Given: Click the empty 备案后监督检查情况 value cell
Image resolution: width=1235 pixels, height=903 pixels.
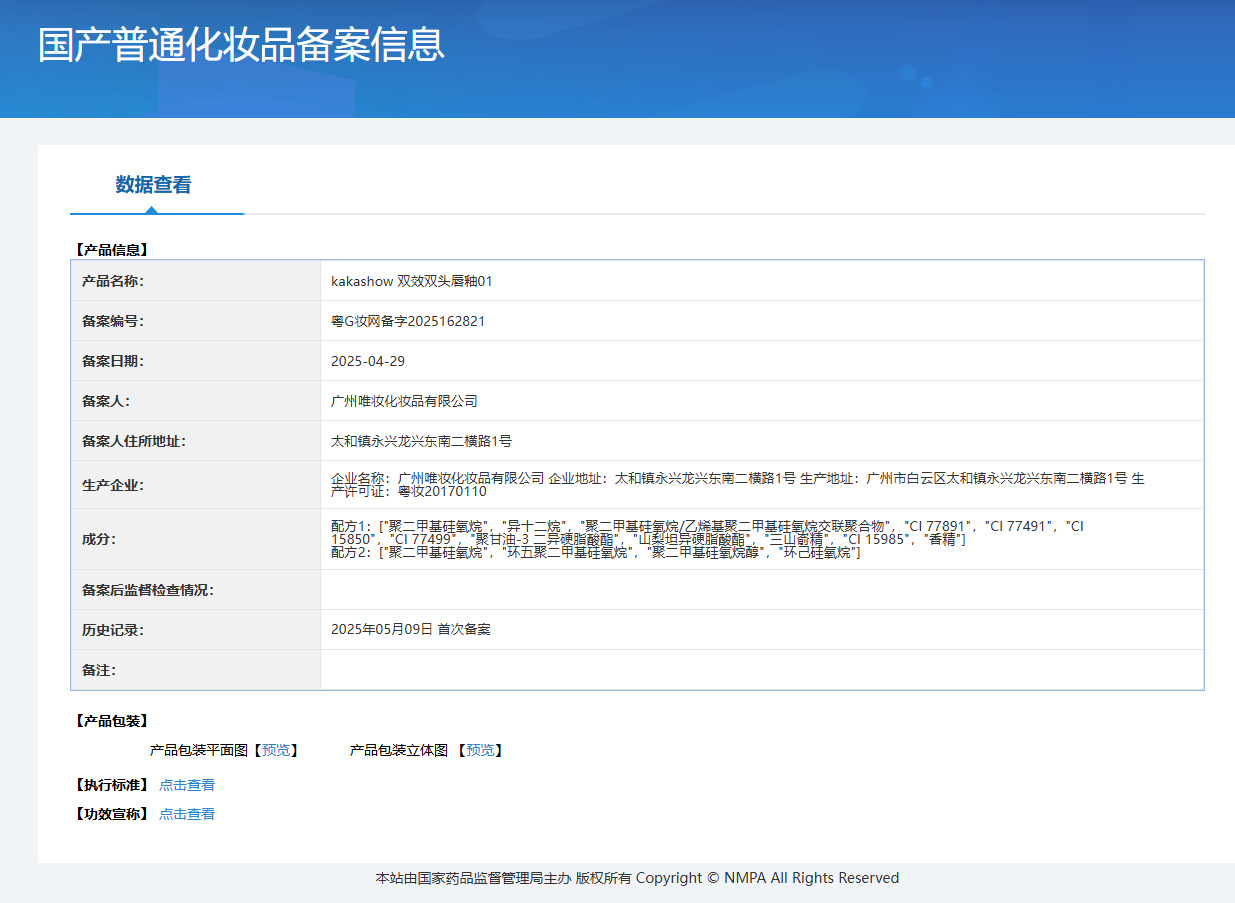Looking at the screenshot, I should (x=761, y=590).
